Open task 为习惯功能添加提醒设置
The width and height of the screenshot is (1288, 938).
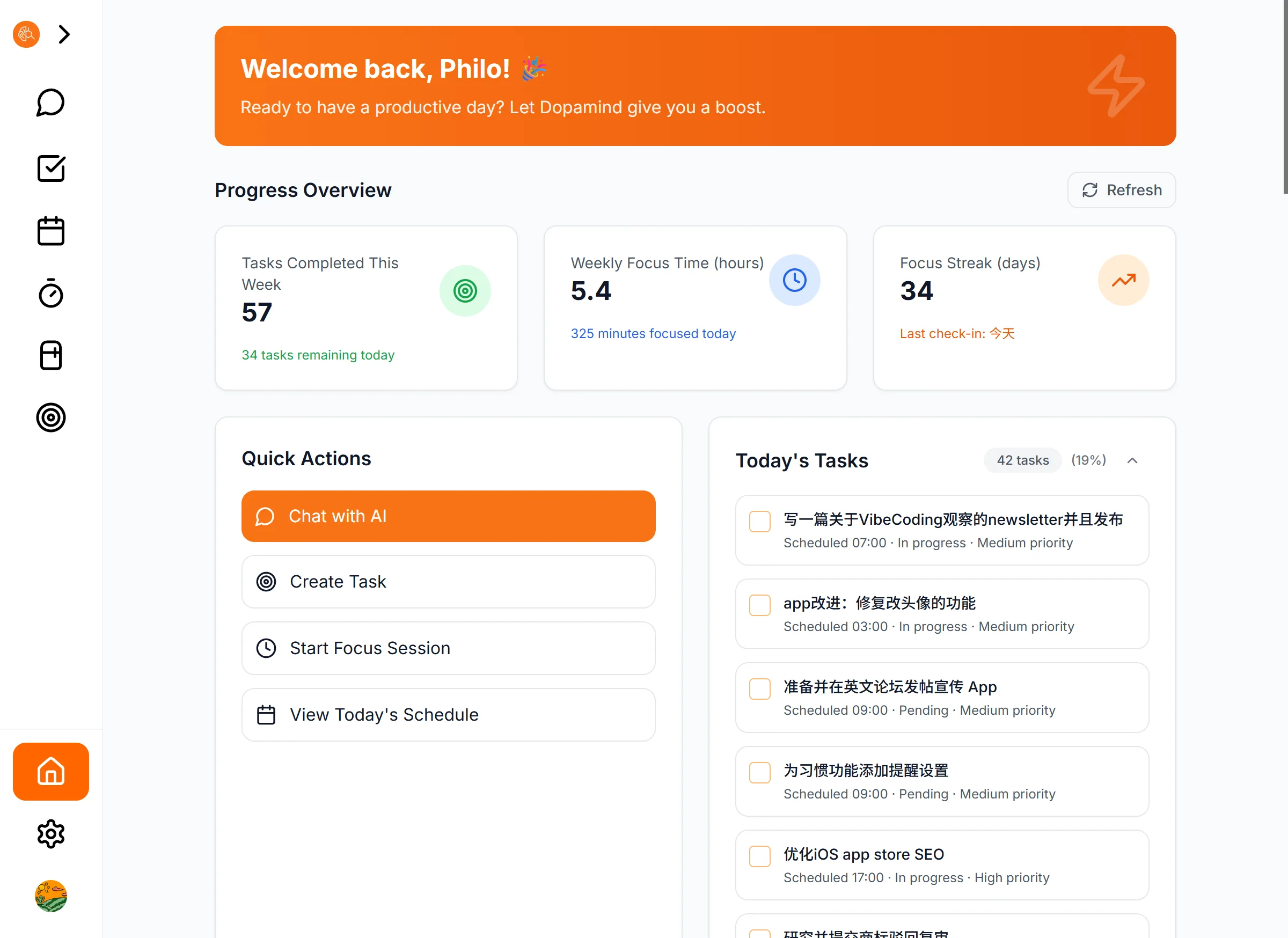click(942, 781)
